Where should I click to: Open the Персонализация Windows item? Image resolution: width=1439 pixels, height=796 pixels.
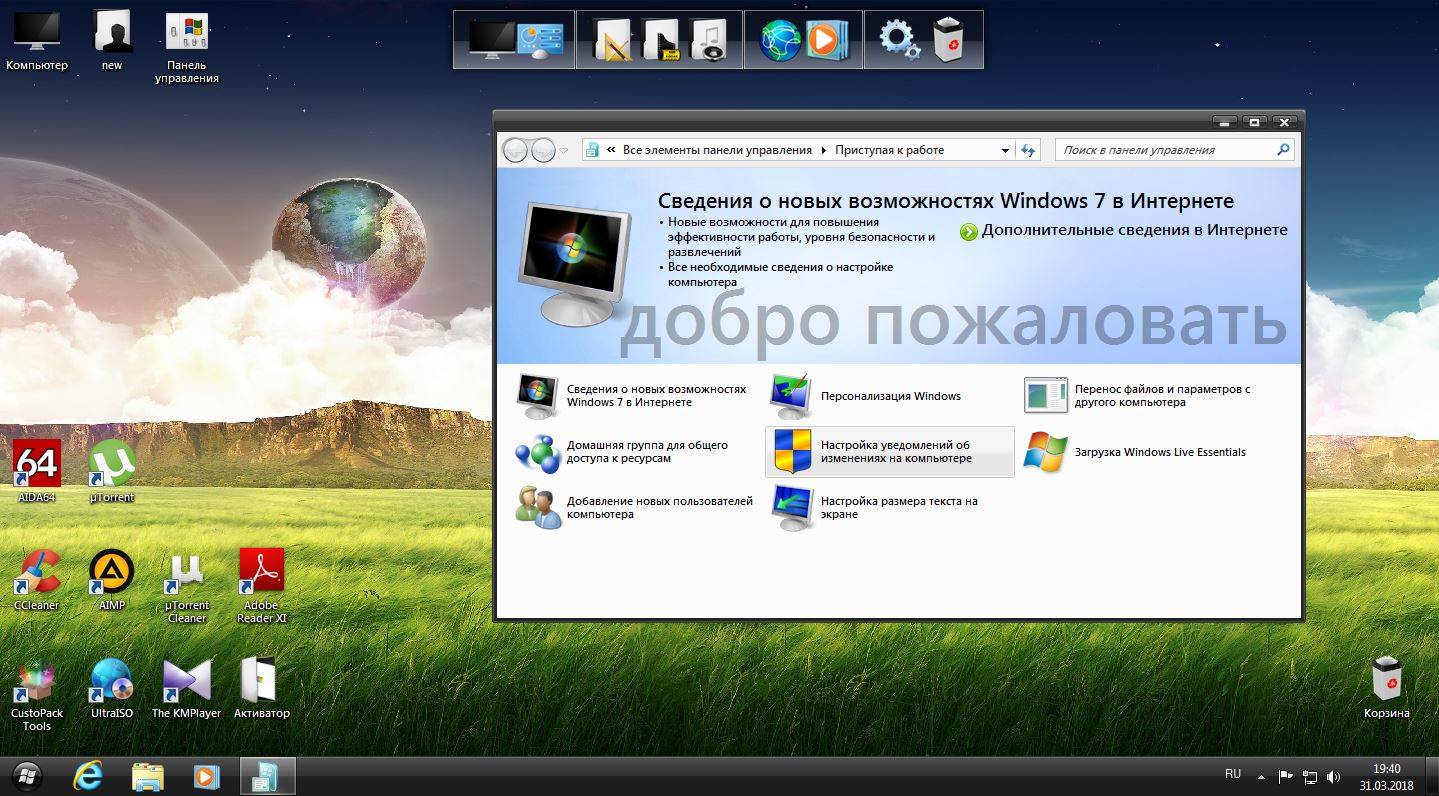click(890, 396)
